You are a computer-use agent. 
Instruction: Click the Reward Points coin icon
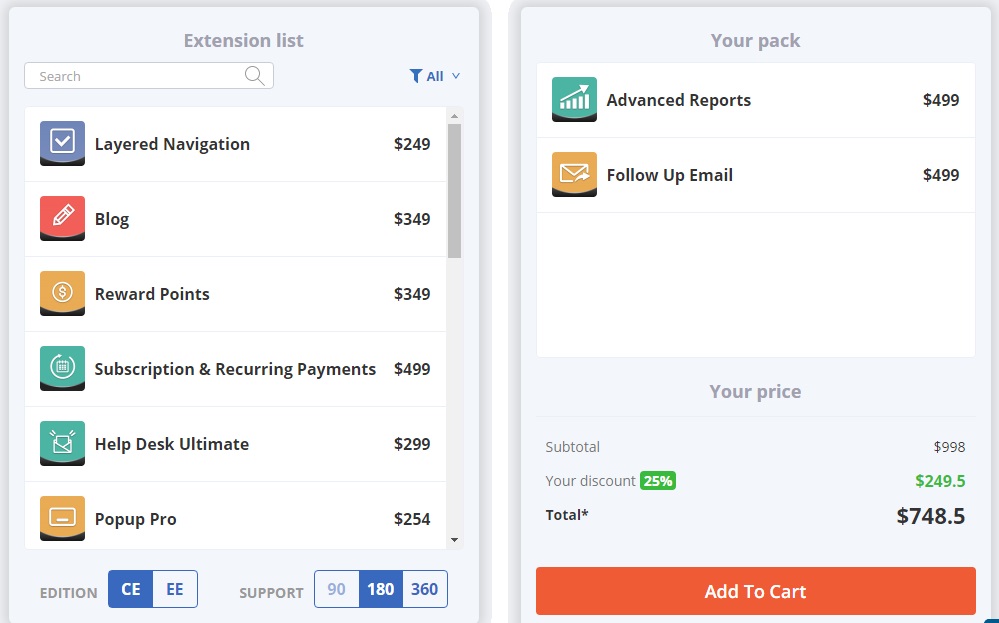click(62, 293)
